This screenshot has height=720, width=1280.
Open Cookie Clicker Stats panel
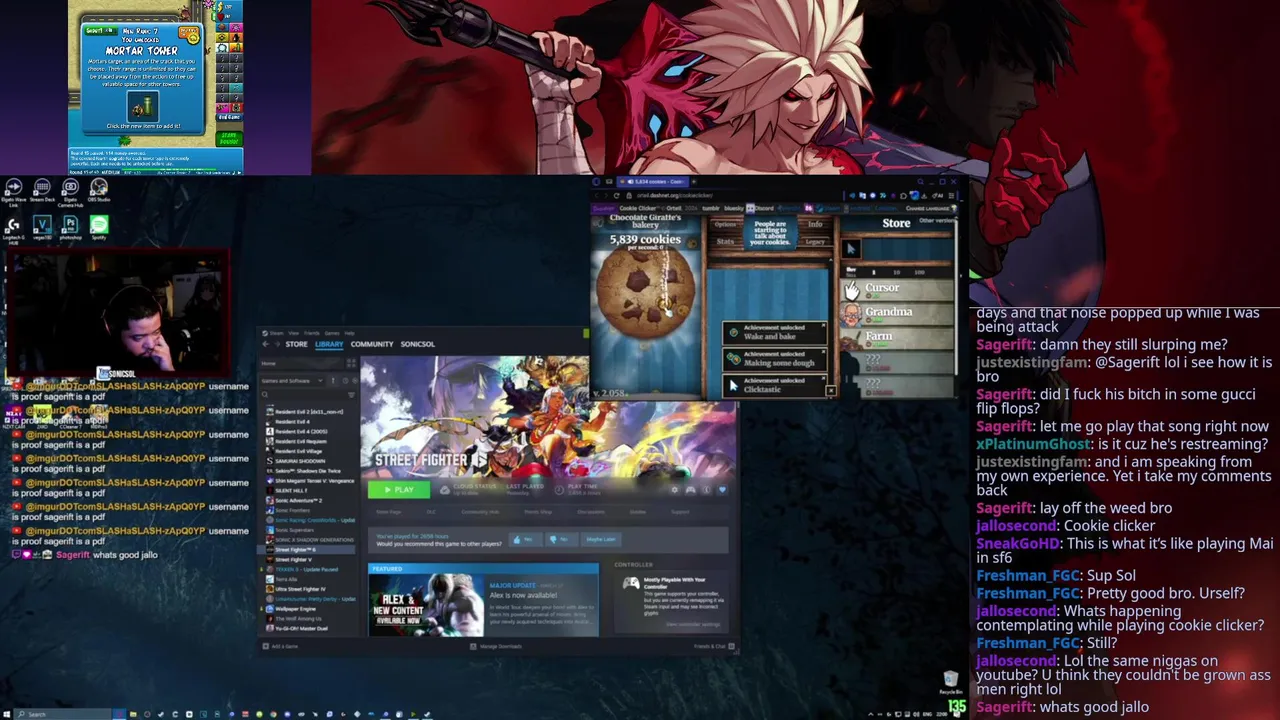point(725,241)
